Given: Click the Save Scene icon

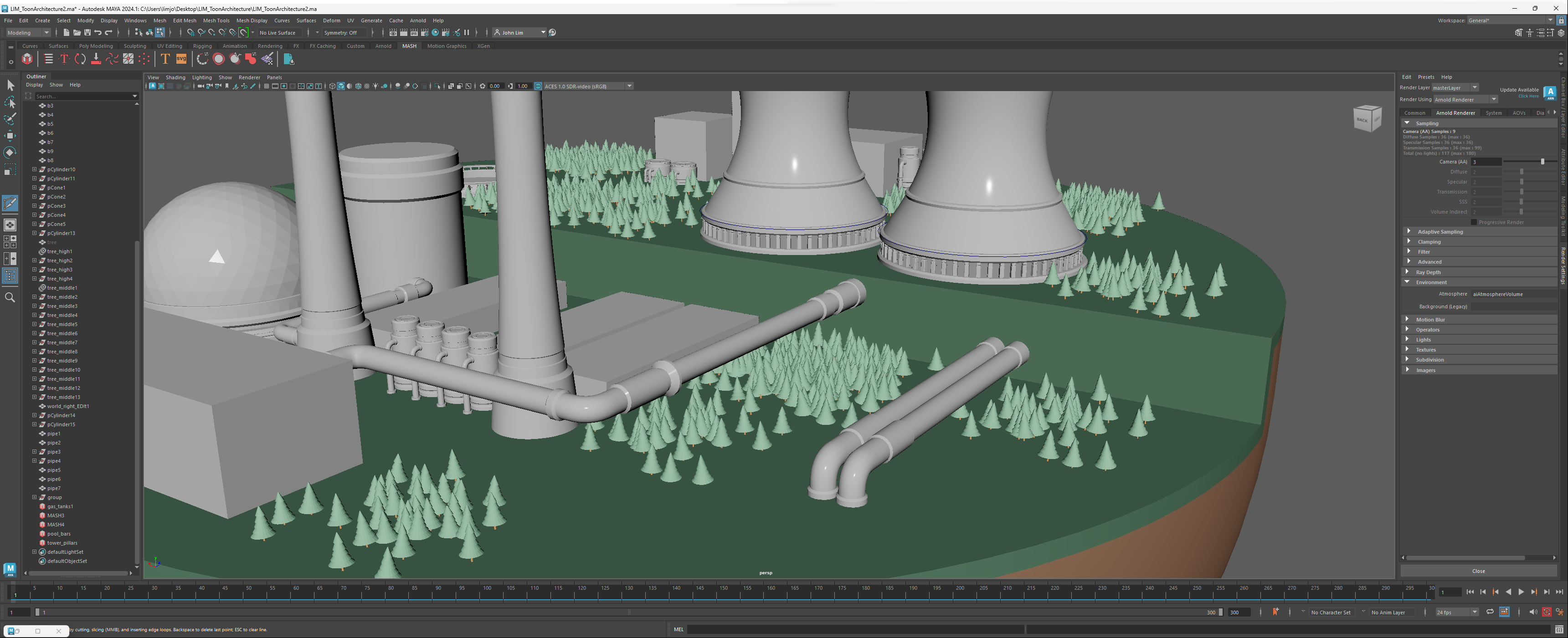Looking at the screenshot, I should (x=87, y=32).
